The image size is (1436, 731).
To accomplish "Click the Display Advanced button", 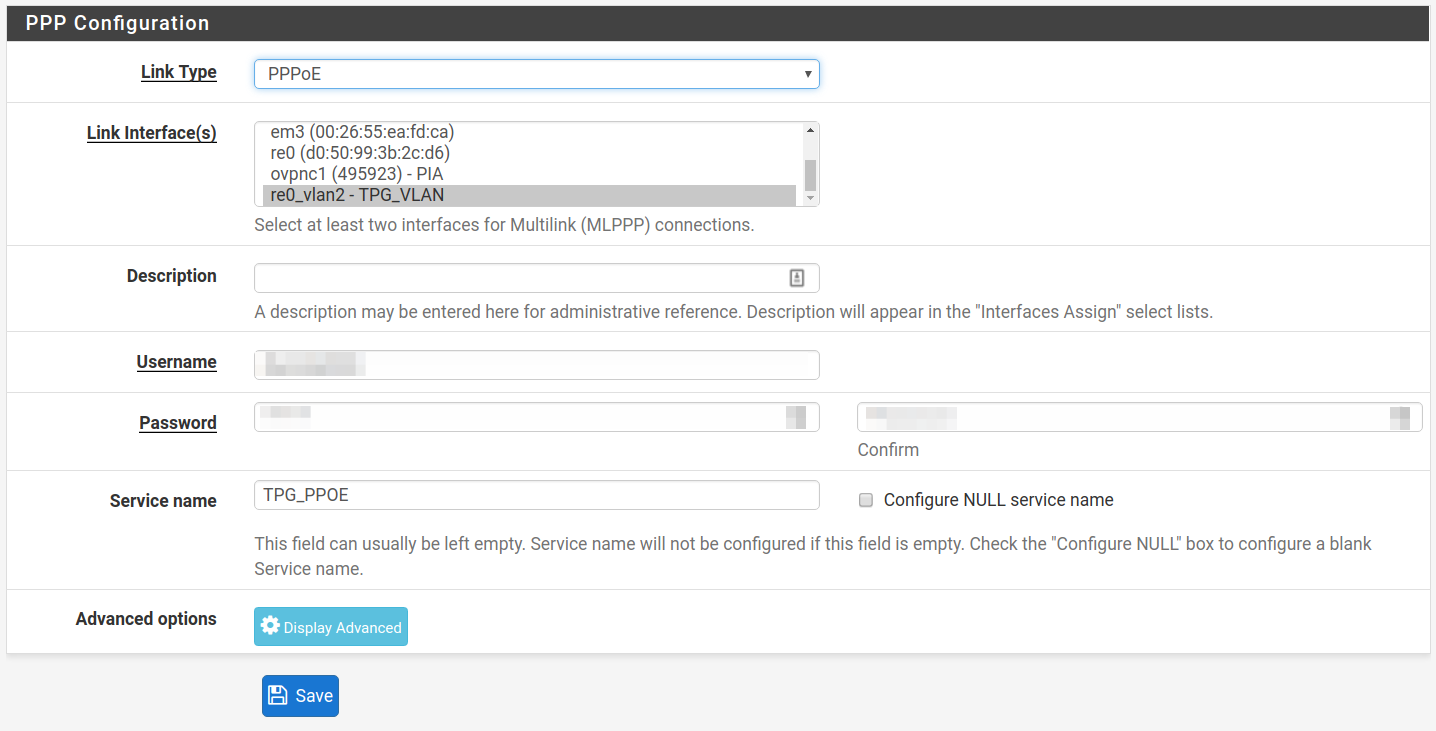I will 330,626.
